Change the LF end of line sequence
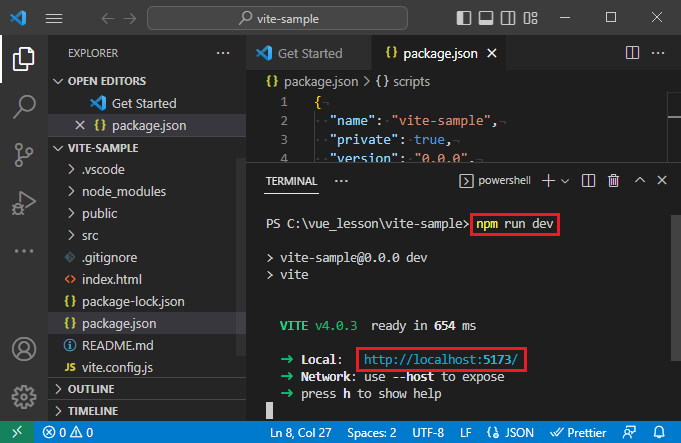The height and width of the screenshot is (443, 681). pyautogui.click(x=466, y=433)
